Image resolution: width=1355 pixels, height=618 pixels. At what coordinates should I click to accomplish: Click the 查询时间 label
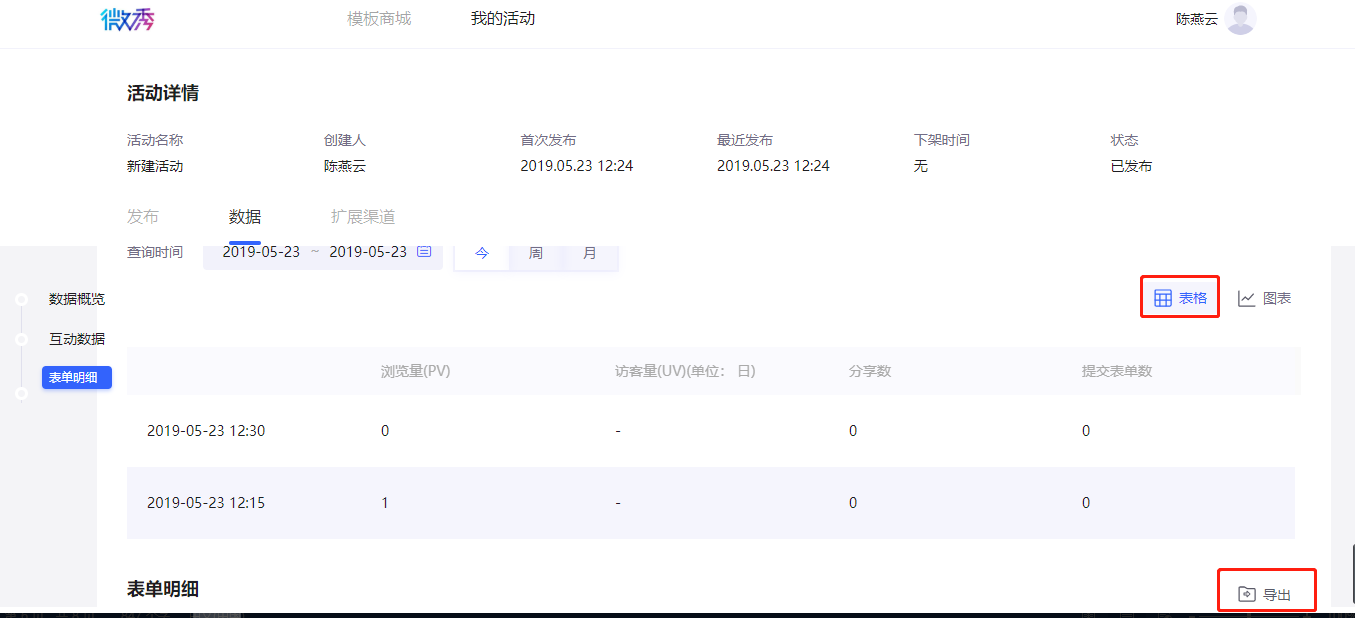click(x=155, y=252)
